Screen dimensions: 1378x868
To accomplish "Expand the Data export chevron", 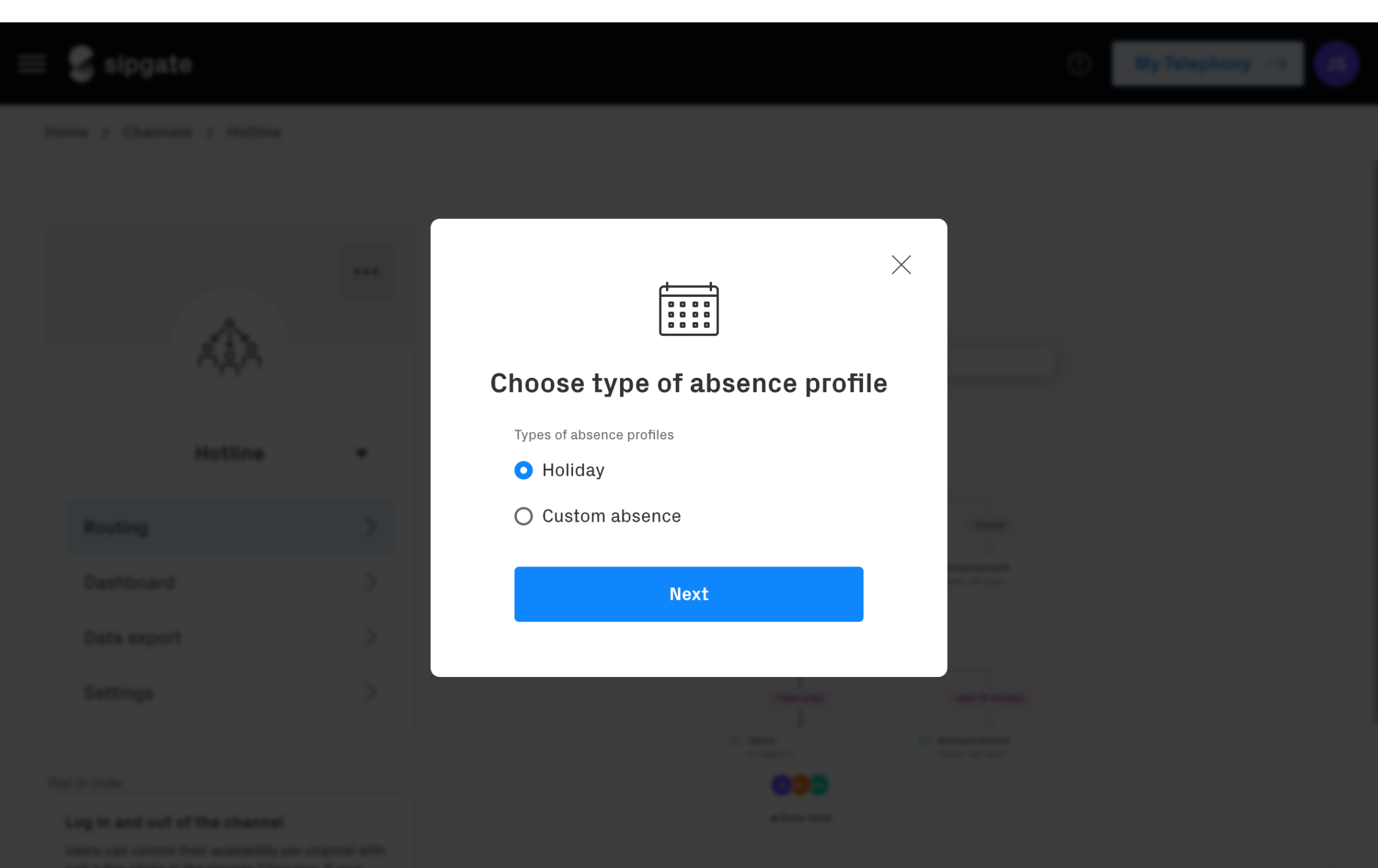I will pos(370,637).
